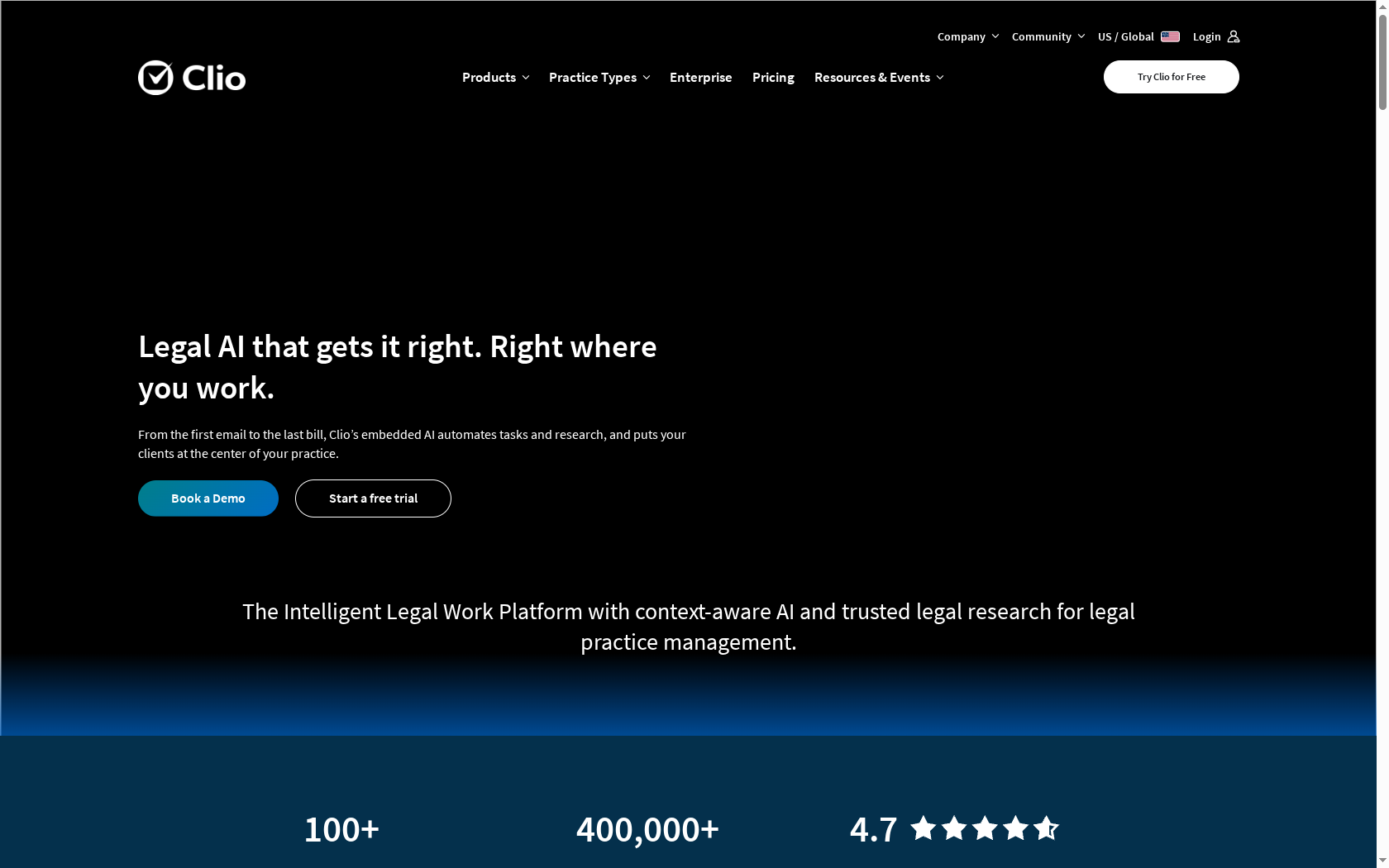This screenshot has width=1389, height=868.
Task: Click the Start a free trial button
Action: point(372,498)
